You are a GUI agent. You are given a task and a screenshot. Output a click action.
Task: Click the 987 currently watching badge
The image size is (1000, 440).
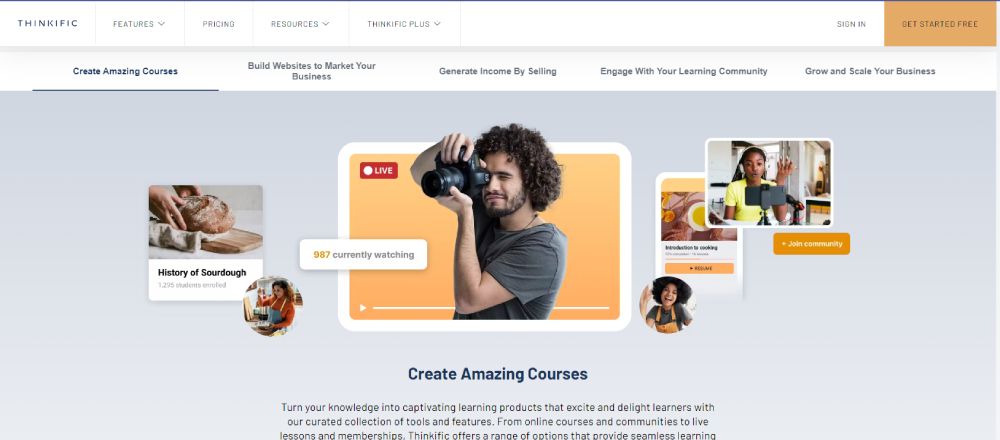click(x=364, y=254)
